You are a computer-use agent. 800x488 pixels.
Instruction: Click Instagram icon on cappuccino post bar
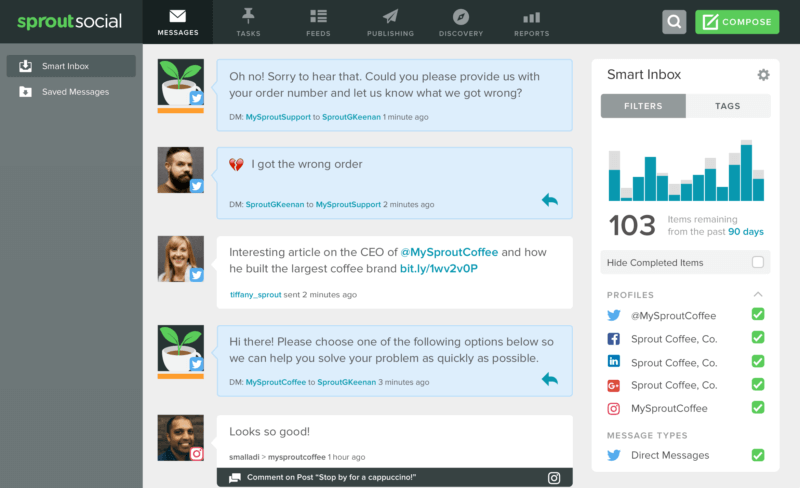(554, 478)
